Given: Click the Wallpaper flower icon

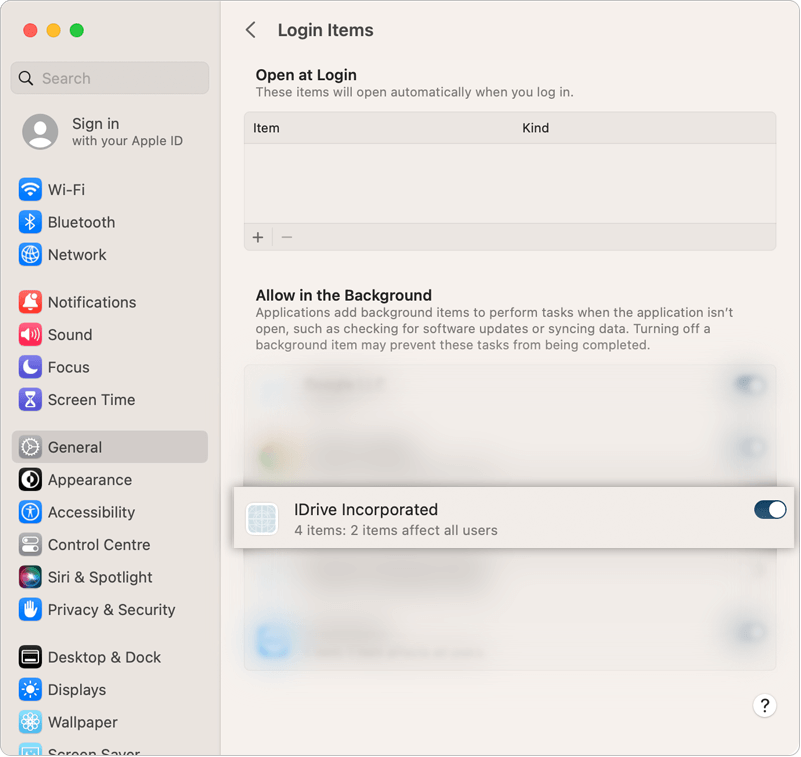Looking at the screenshot, I should (30, 722).
